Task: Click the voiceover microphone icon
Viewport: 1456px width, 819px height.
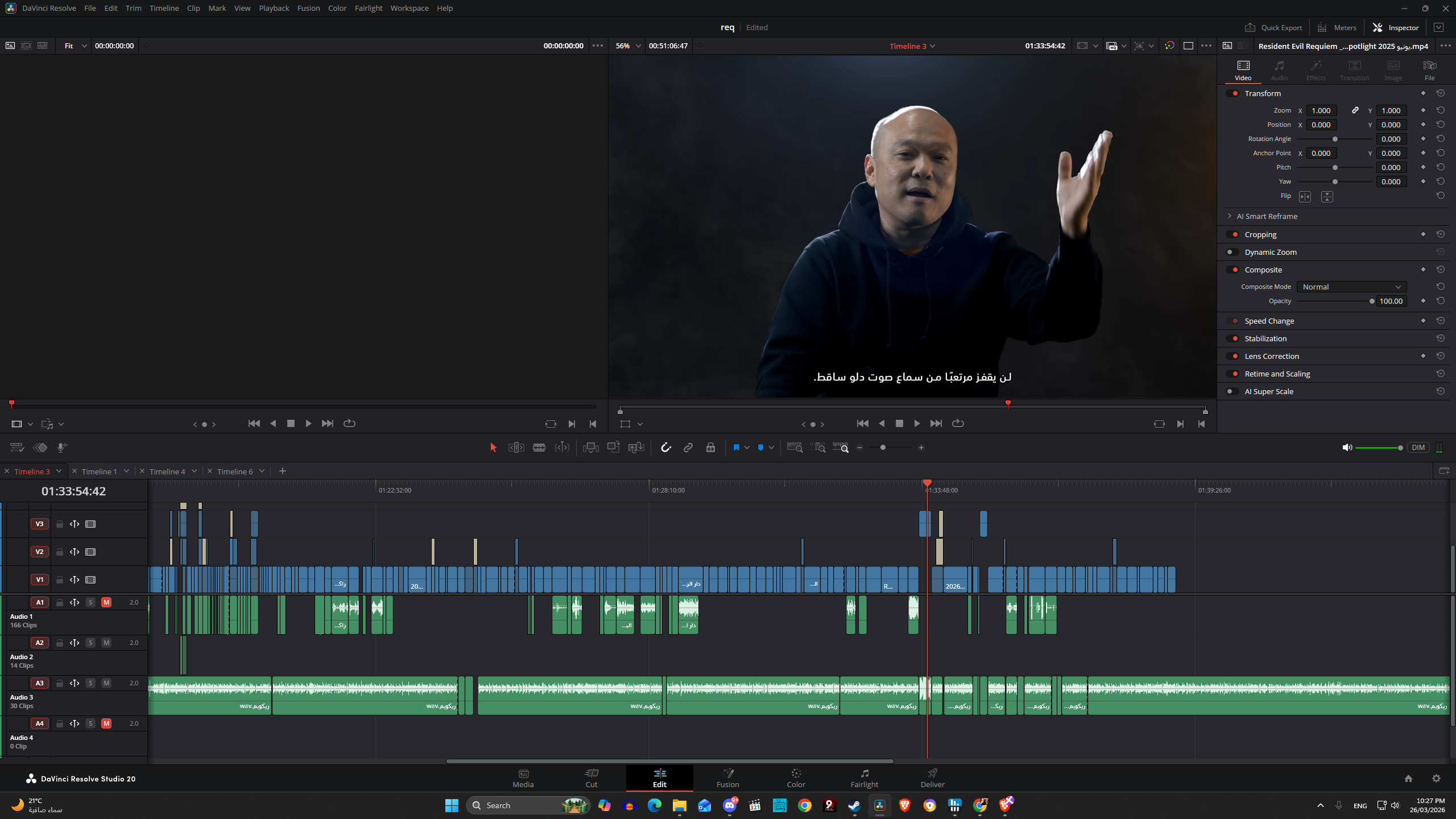Action: point(62,448)
